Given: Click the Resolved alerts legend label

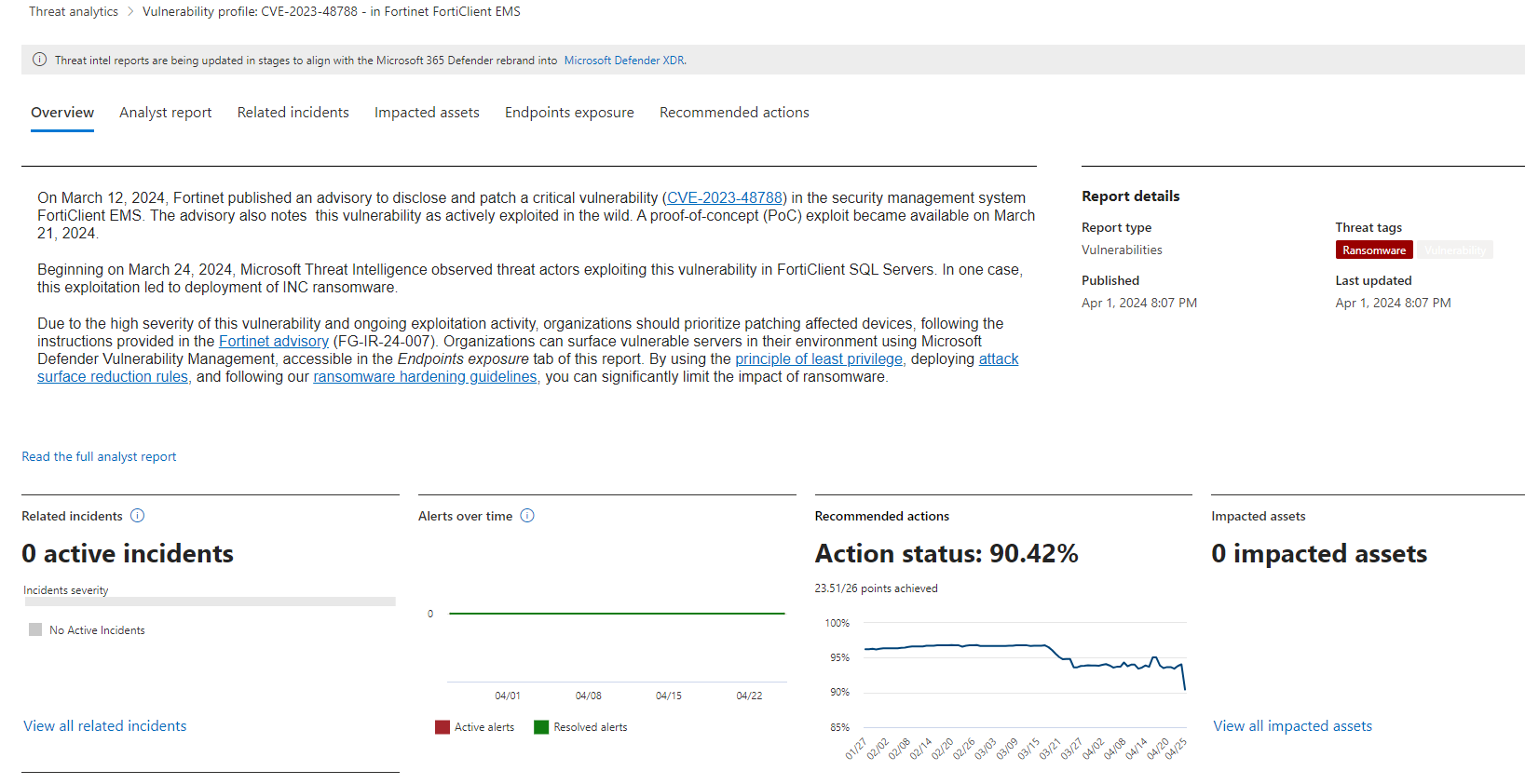Looking at the screenshot, I should [591, 727].
